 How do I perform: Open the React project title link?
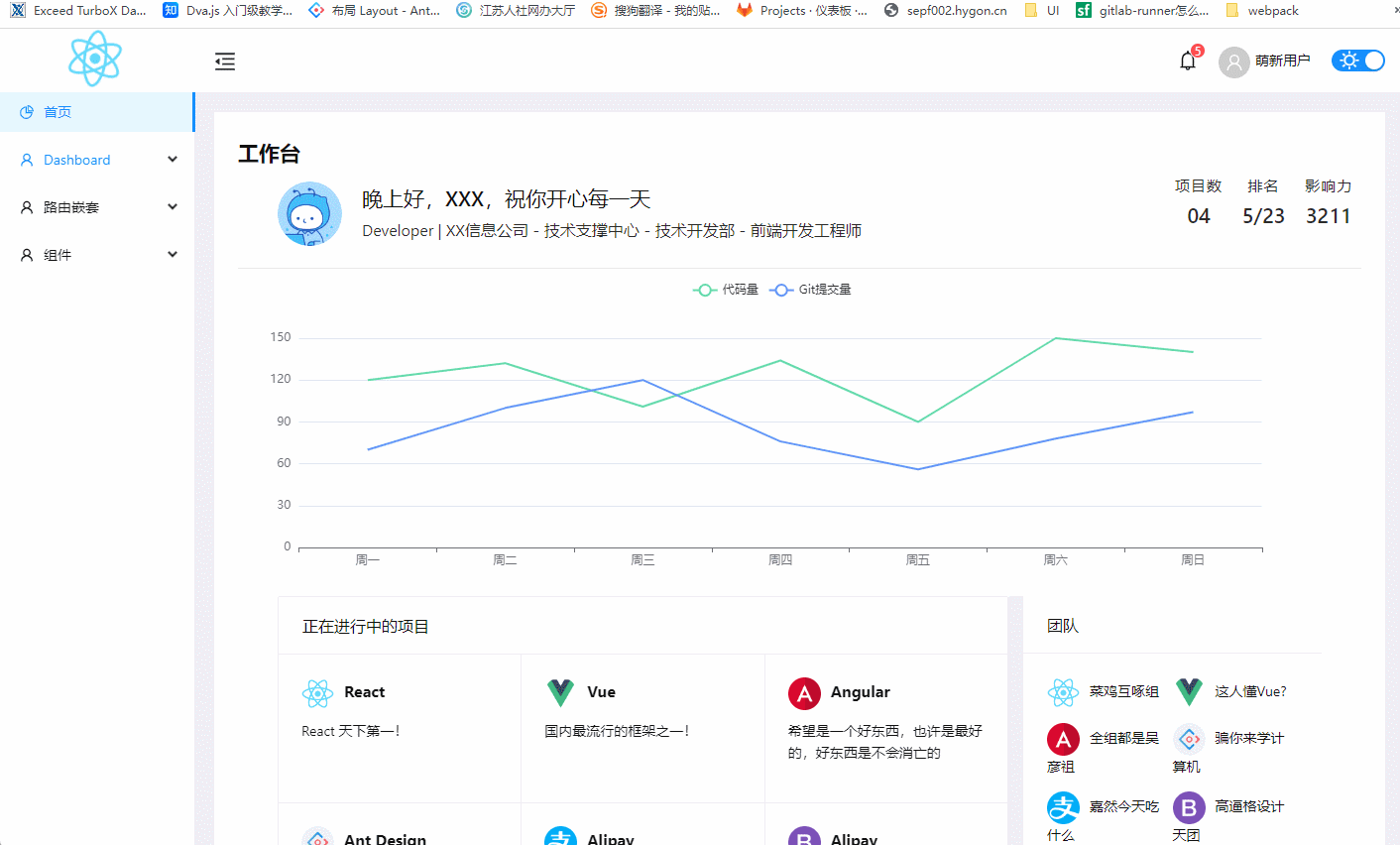364,692
